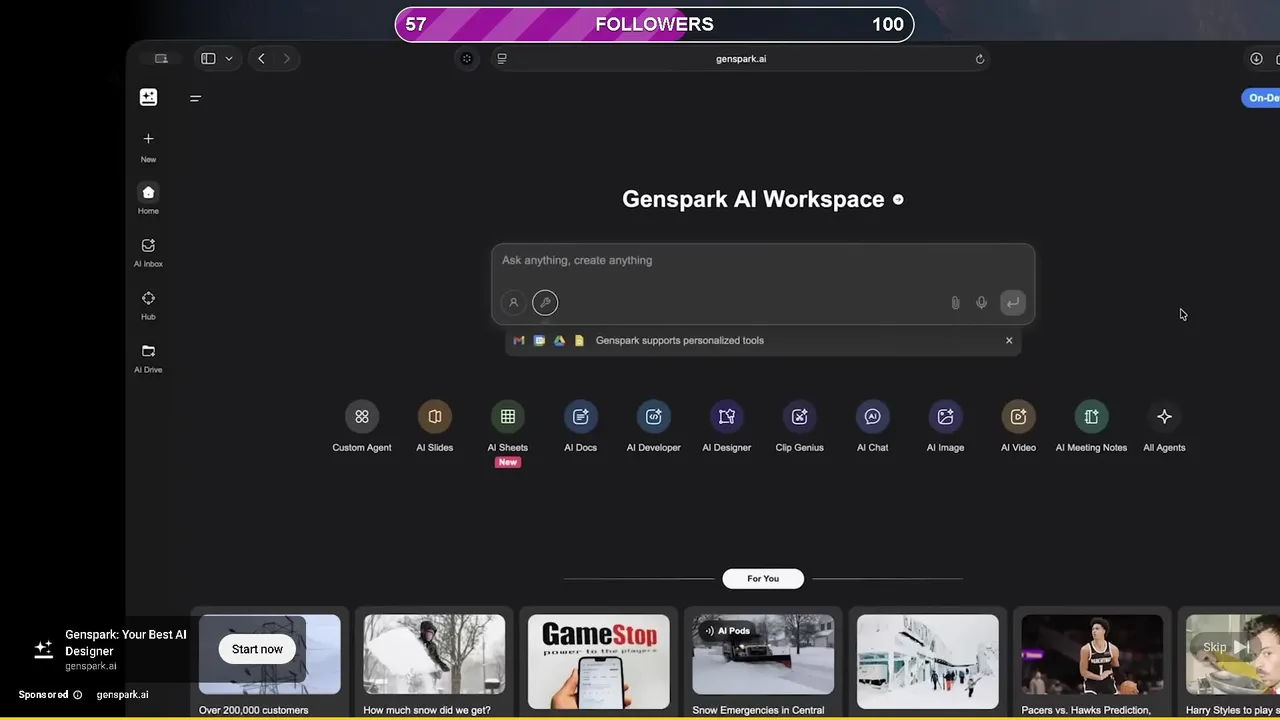Click the Sponsored info icon
The width and height of the screenshot is (1280, 720).
pyautogui.click(x=78, y=695)
